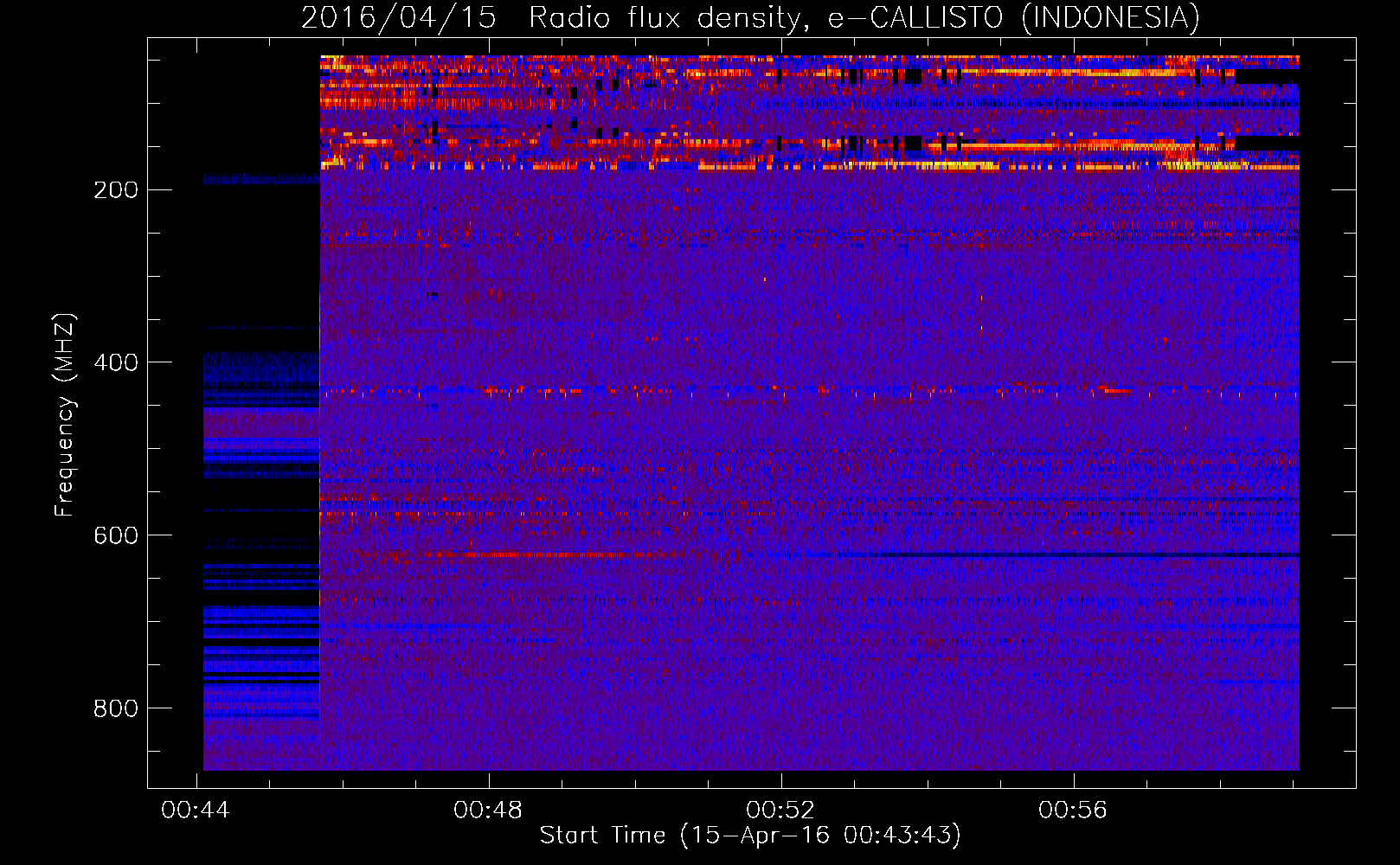Click the 00:44 time tick label
Screen dimensions: 1400x865
pos(196,810)
